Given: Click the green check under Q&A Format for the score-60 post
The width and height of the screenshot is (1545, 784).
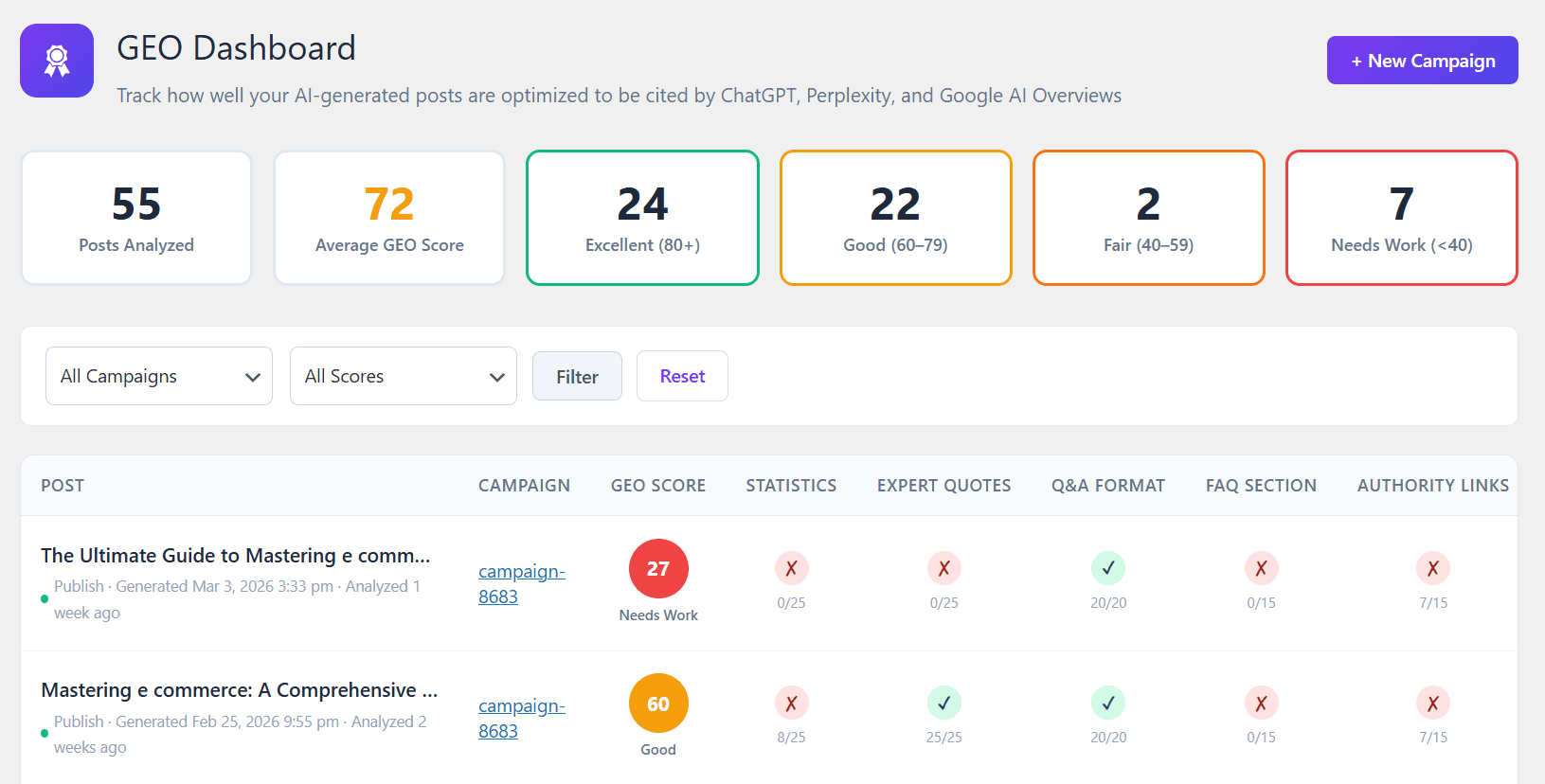Looking at the screenshot, I should click(x=1107, y=703).
